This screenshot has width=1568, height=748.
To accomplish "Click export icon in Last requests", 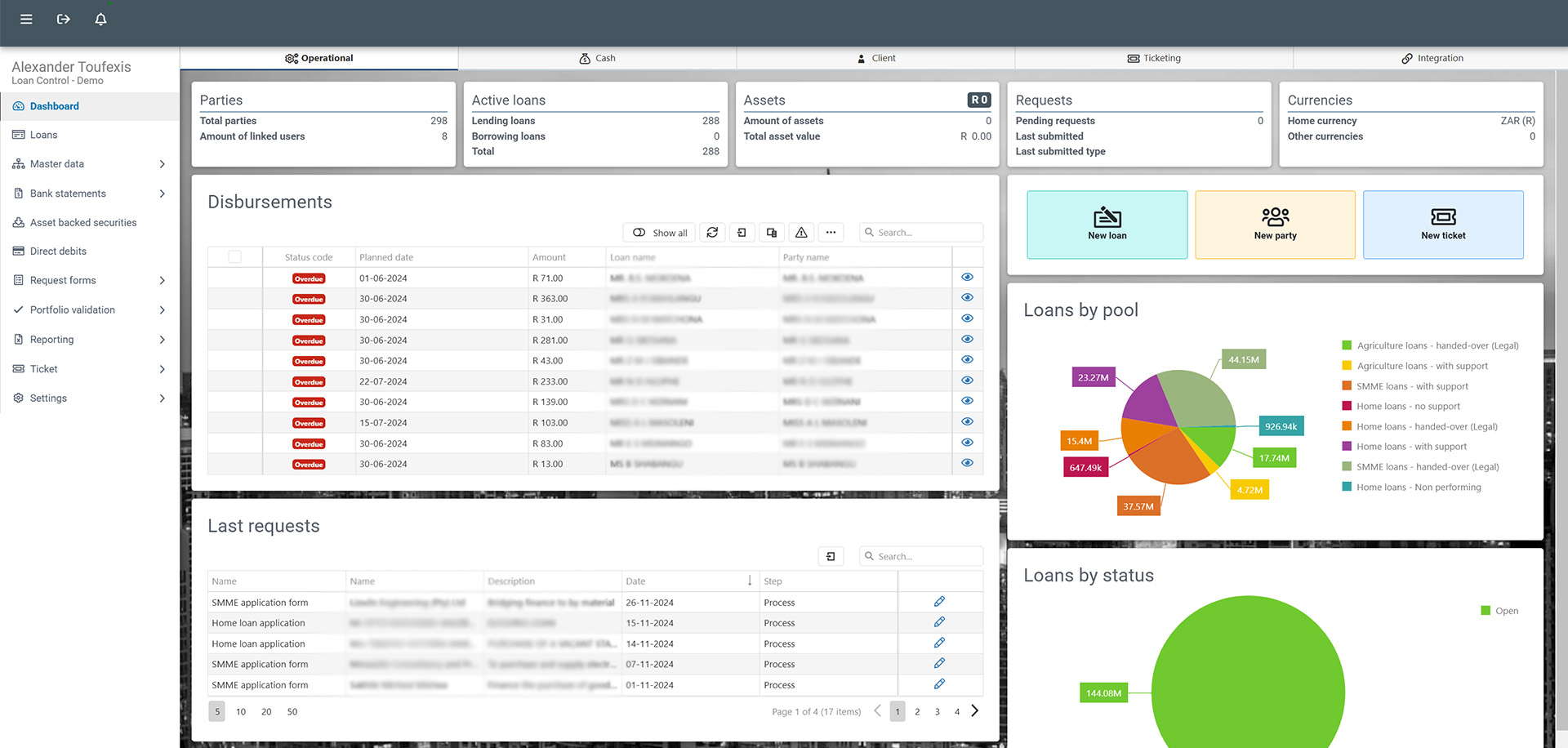I will pyautogui.click(x=831, y=556).
